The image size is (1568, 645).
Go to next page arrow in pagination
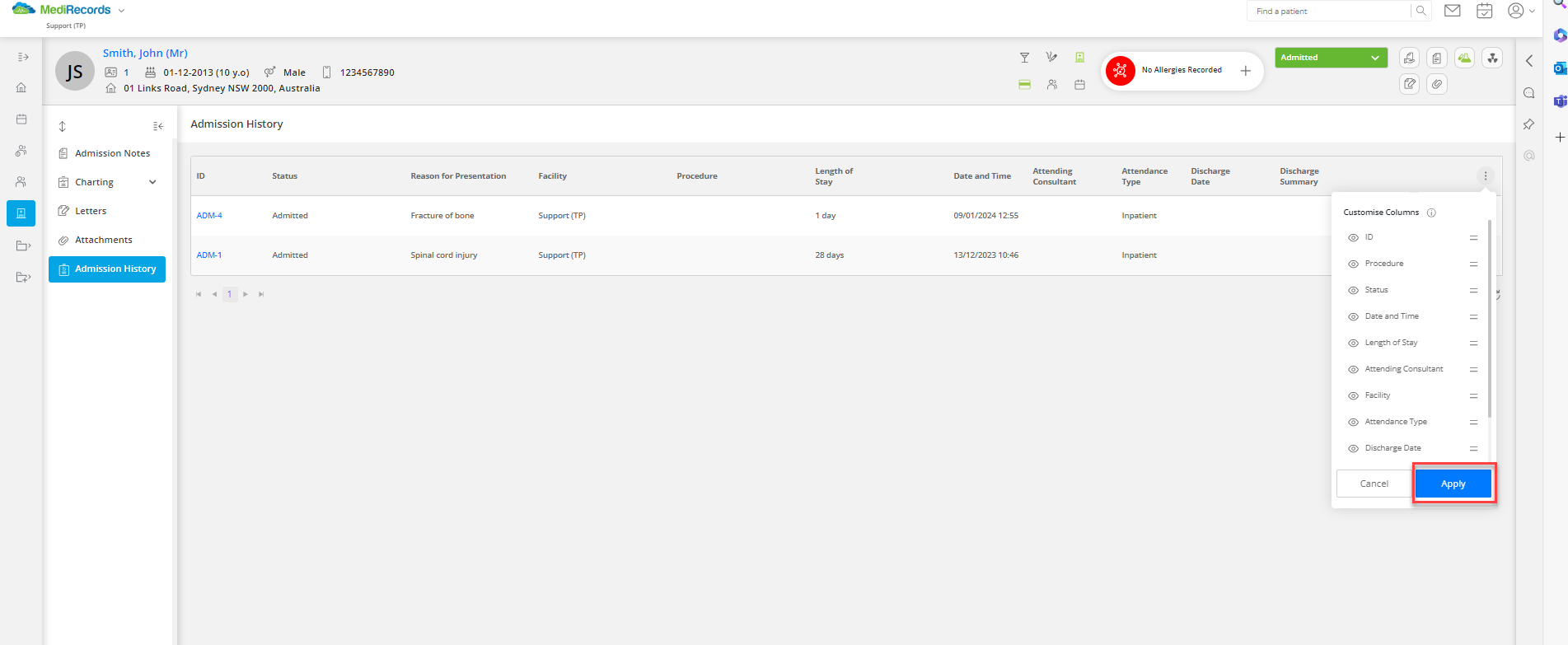coord(246,294)
